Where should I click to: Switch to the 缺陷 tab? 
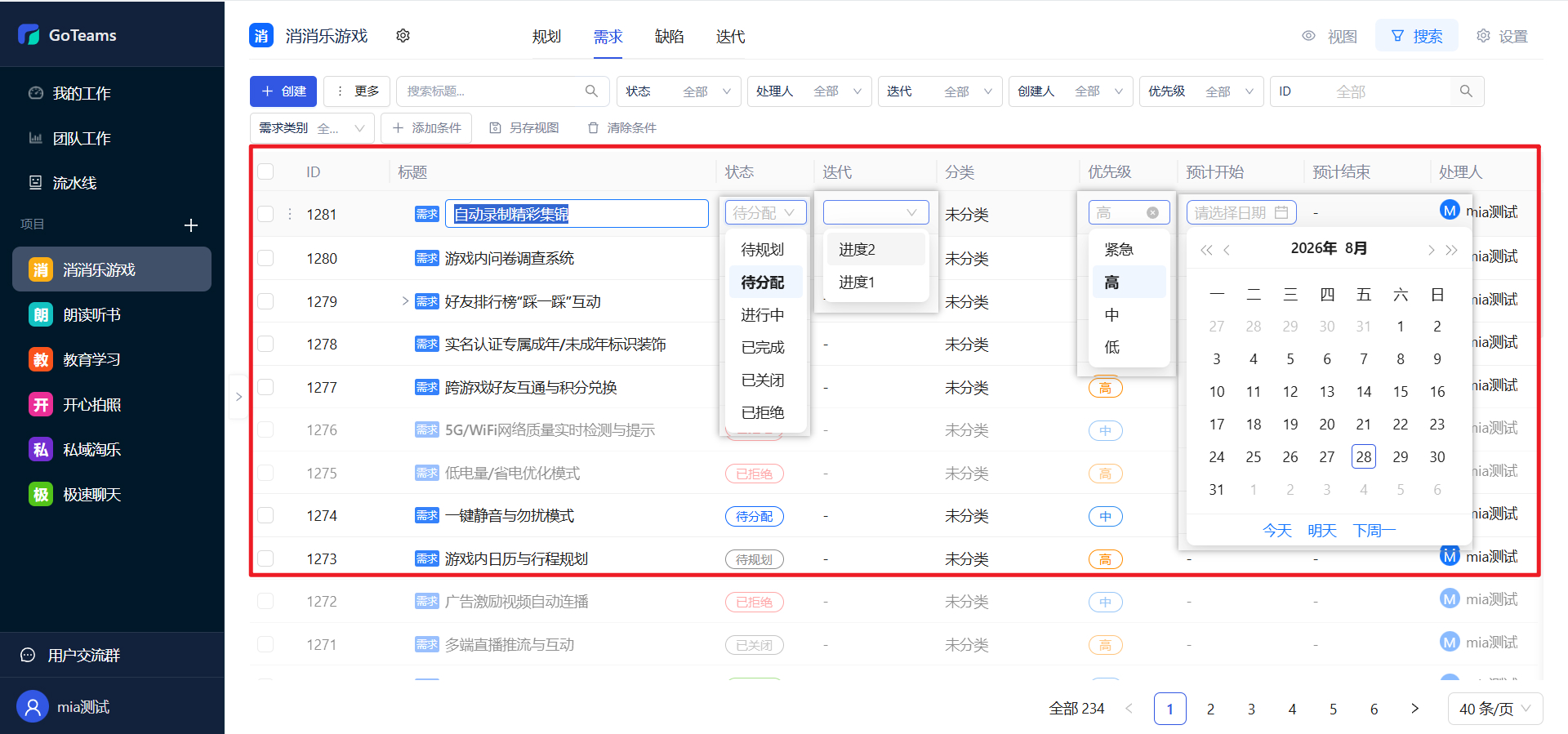click(669, 37)
